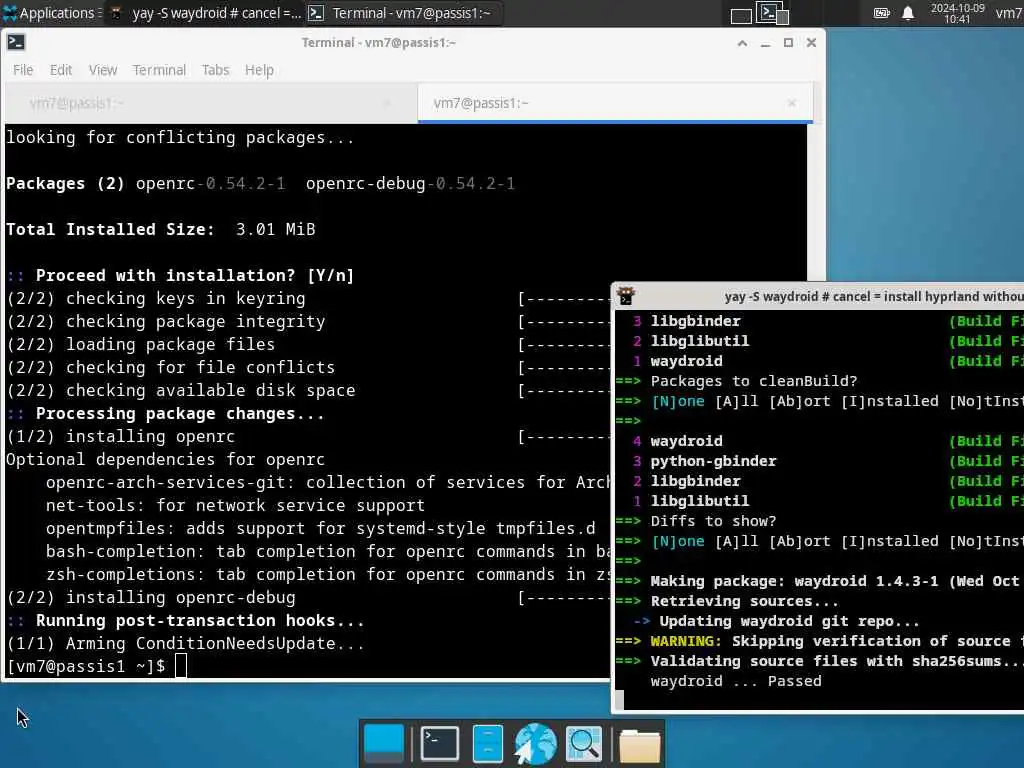
Task: Click the 'net-tools: for network service support' line
Action: point(235,505)
